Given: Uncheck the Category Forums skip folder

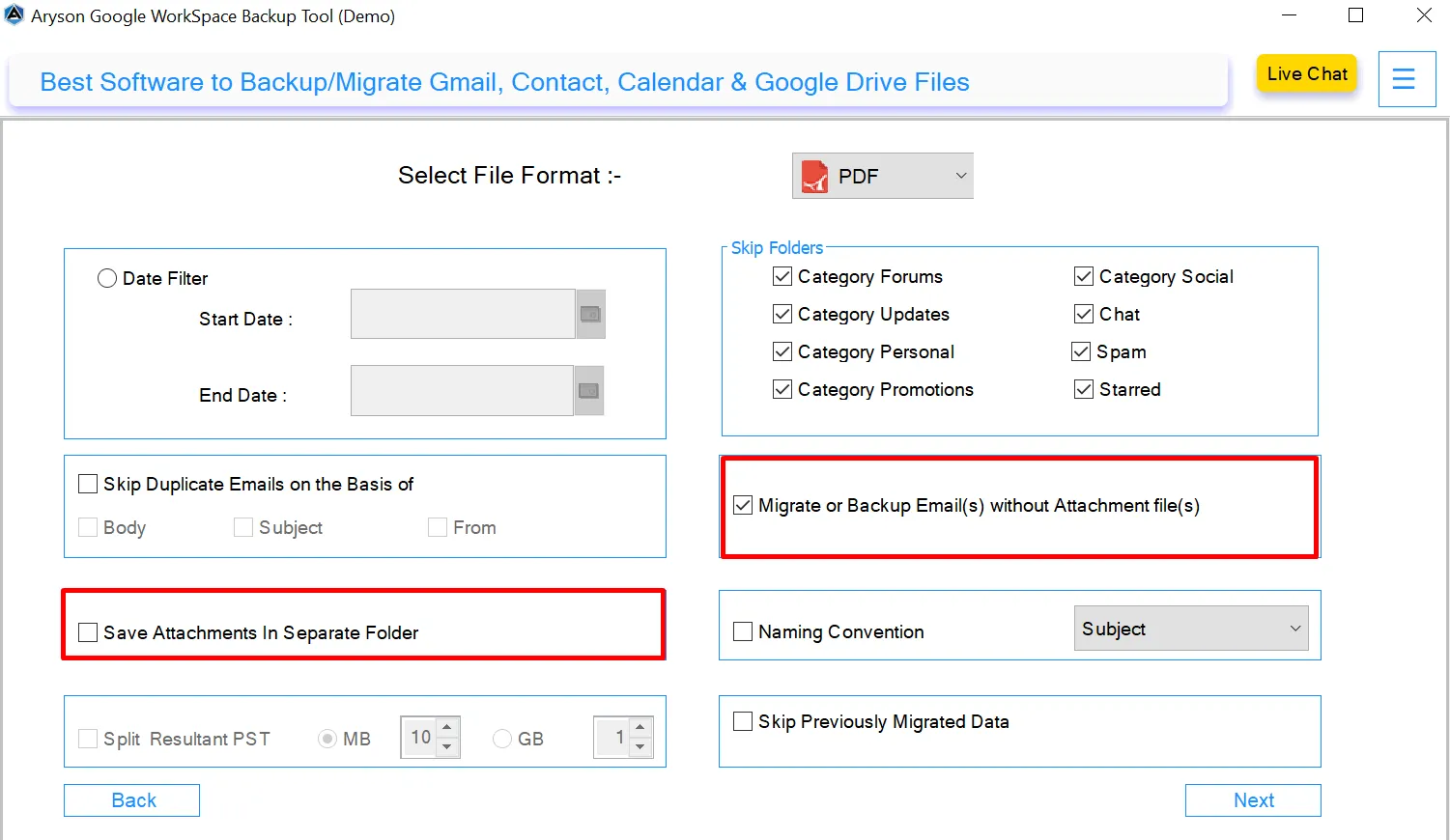Looking at the screenshot, I should click(782, 276).
